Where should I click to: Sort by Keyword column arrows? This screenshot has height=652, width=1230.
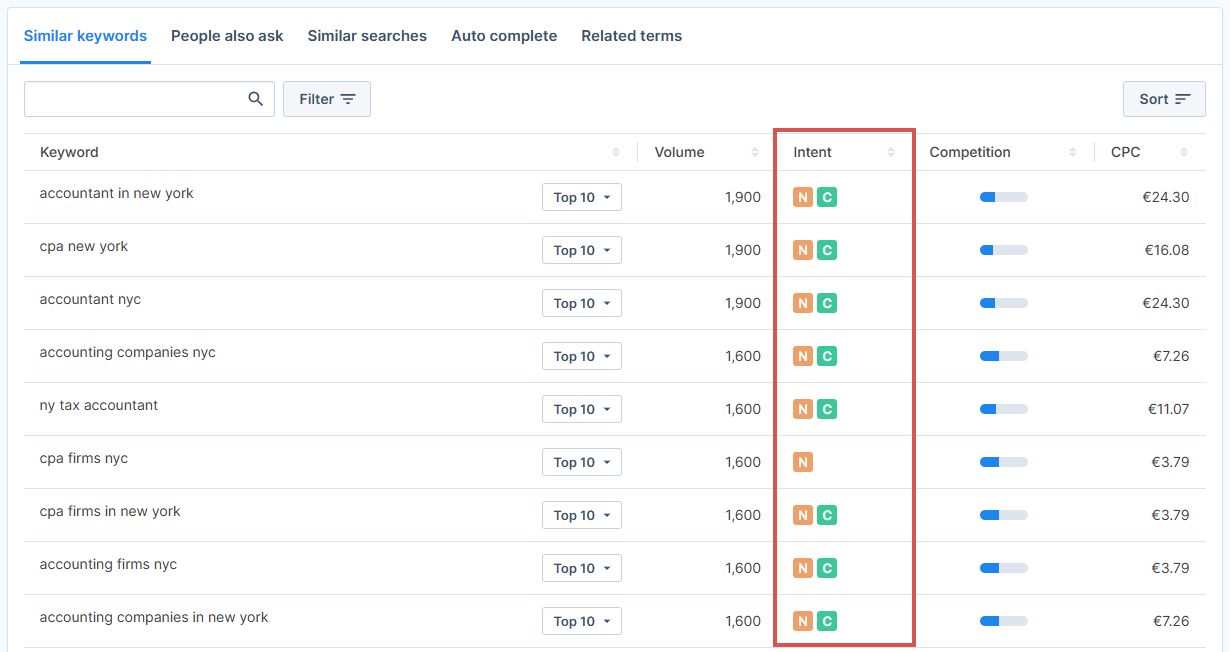coord(616,152)
